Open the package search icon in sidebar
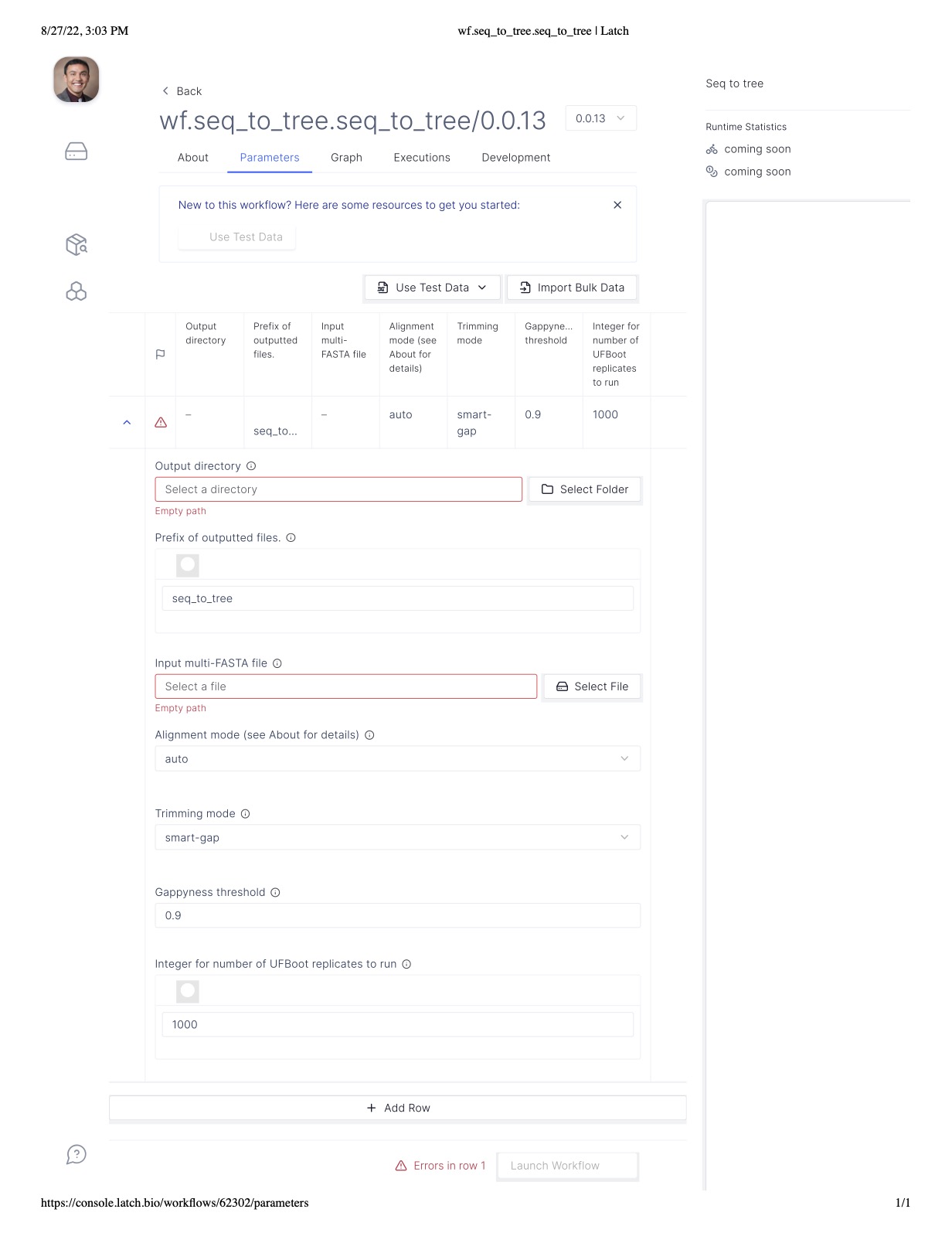 point(76,244)
